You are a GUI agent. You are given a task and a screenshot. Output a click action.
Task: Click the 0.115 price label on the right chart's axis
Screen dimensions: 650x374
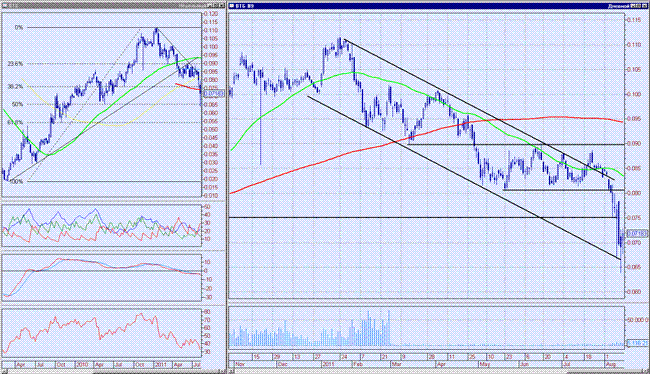(x=634, y=20)
